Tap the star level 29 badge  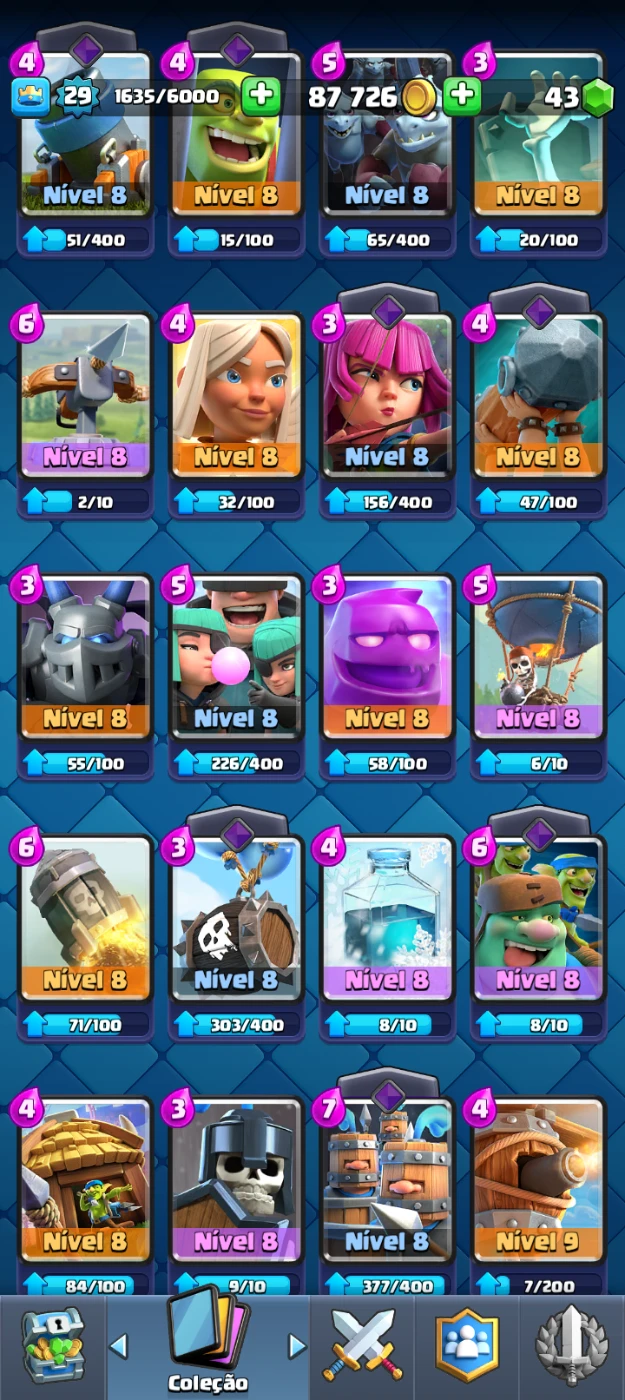[76, 97]
